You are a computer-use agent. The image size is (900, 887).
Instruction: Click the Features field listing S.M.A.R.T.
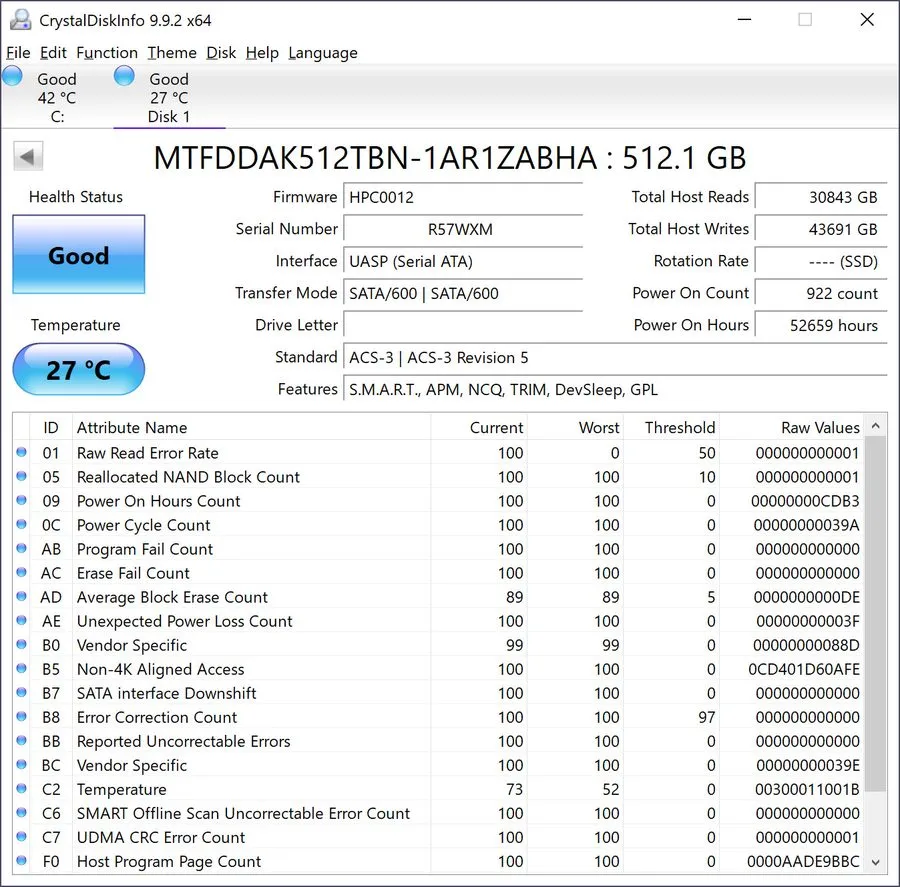coord(615,390)
